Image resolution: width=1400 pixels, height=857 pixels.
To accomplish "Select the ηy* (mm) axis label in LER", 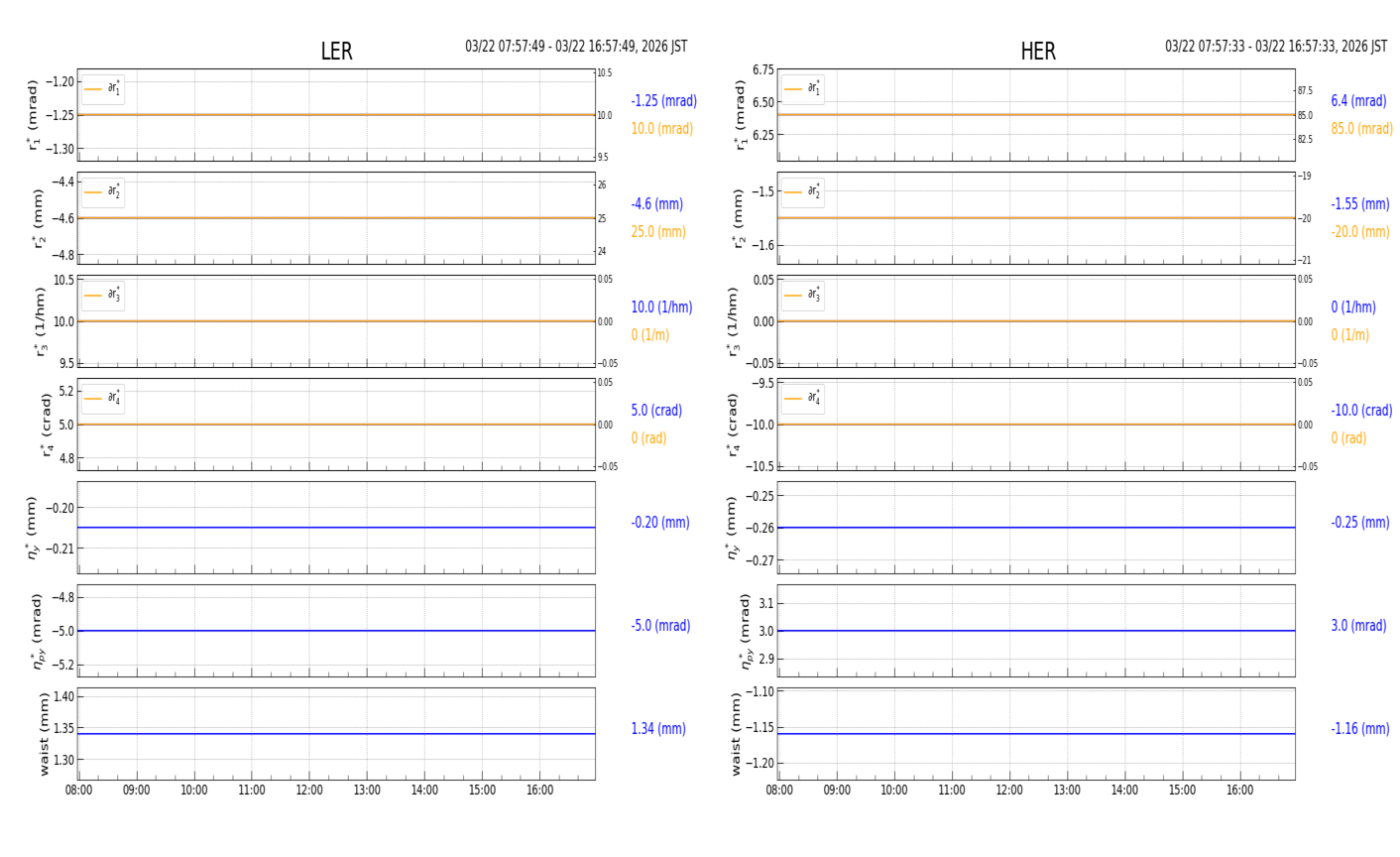I will pos(34,528).
